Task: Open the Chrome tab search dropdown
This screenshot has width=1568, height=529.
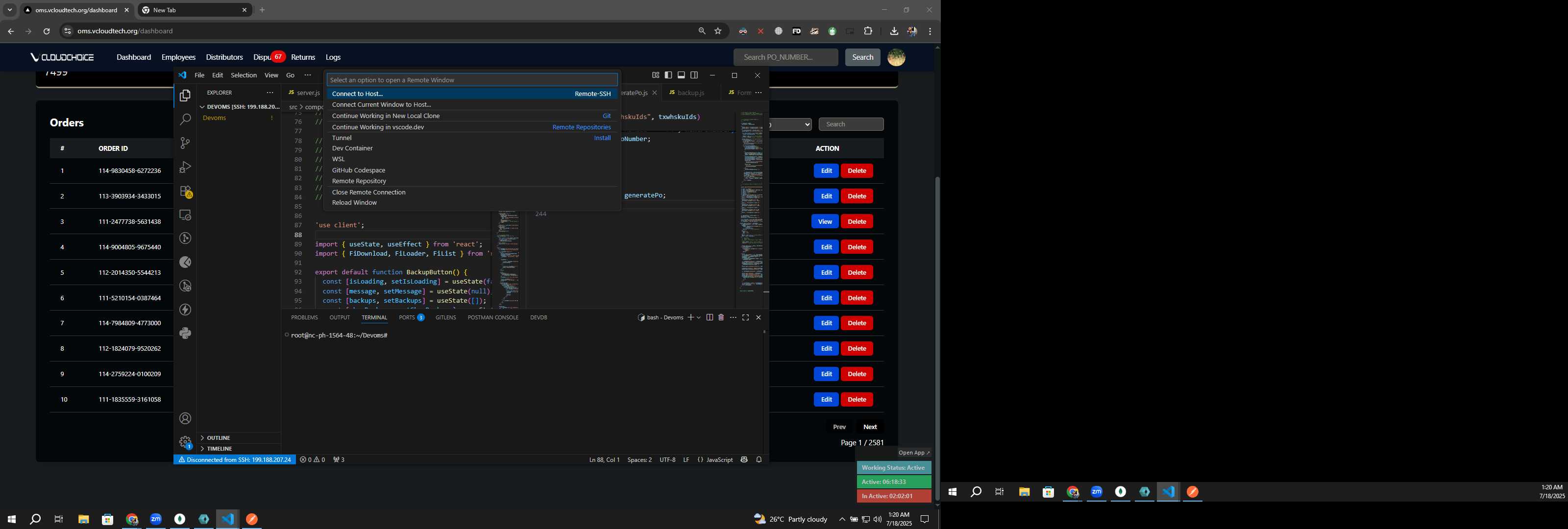Action: tap(10, 10)
